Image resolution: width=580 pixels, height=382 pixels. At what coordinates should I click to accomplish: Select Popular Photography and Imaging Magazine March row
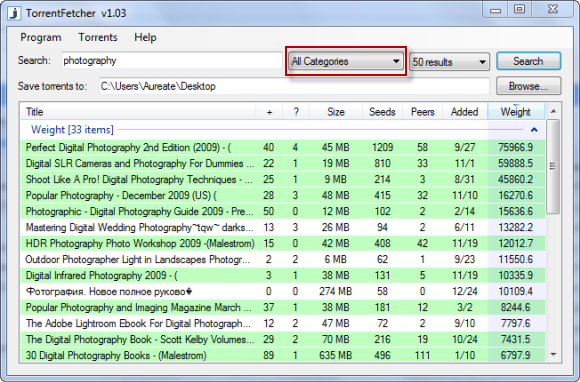[283, 308]
